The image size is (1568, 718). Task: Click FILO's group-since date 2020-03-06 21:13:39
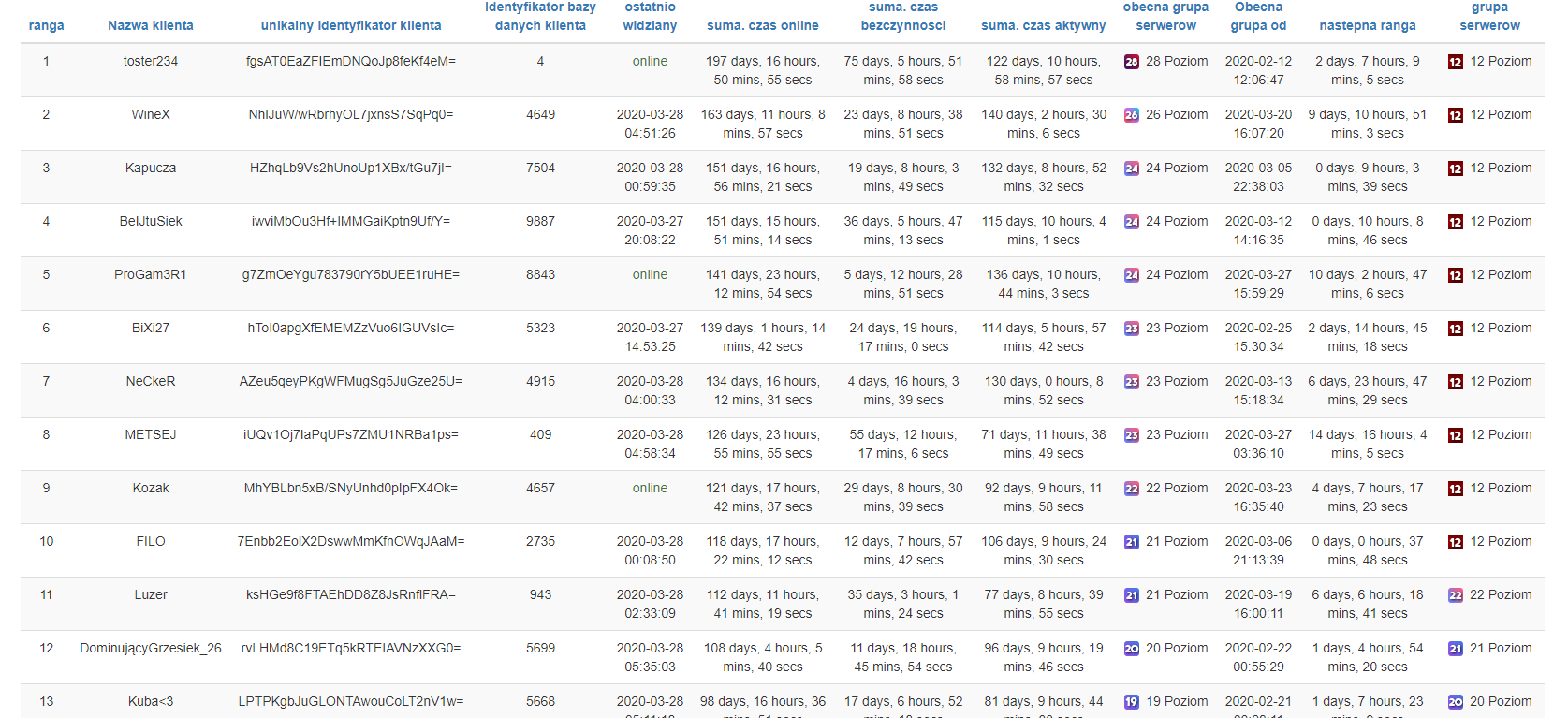point(1258,550)
